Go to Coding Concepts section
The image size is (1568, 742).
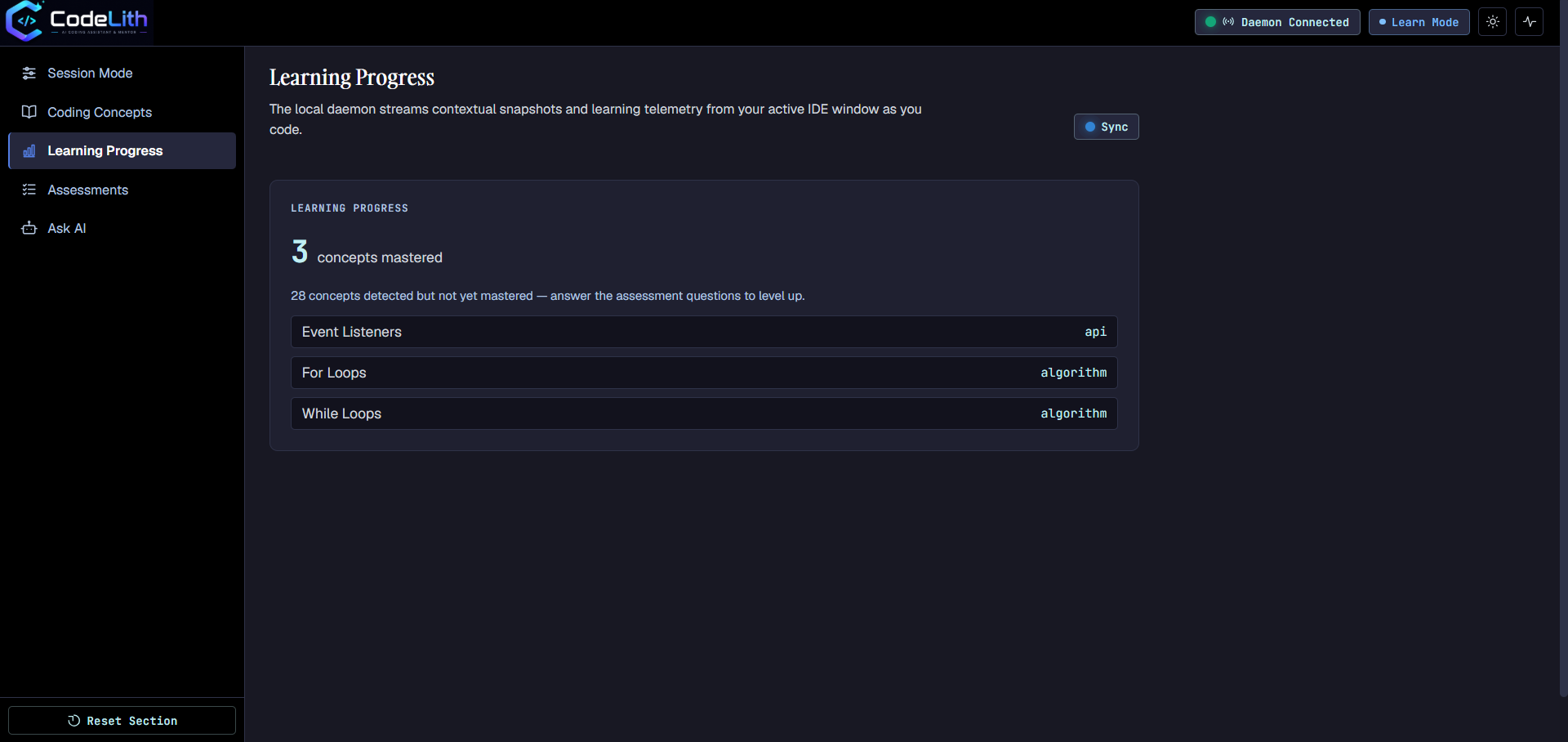point(122,112)
